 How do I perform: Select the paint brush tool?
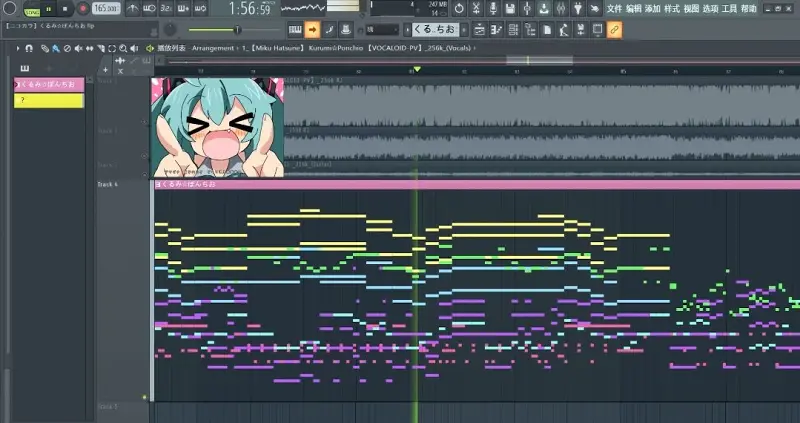pos(55,48)
